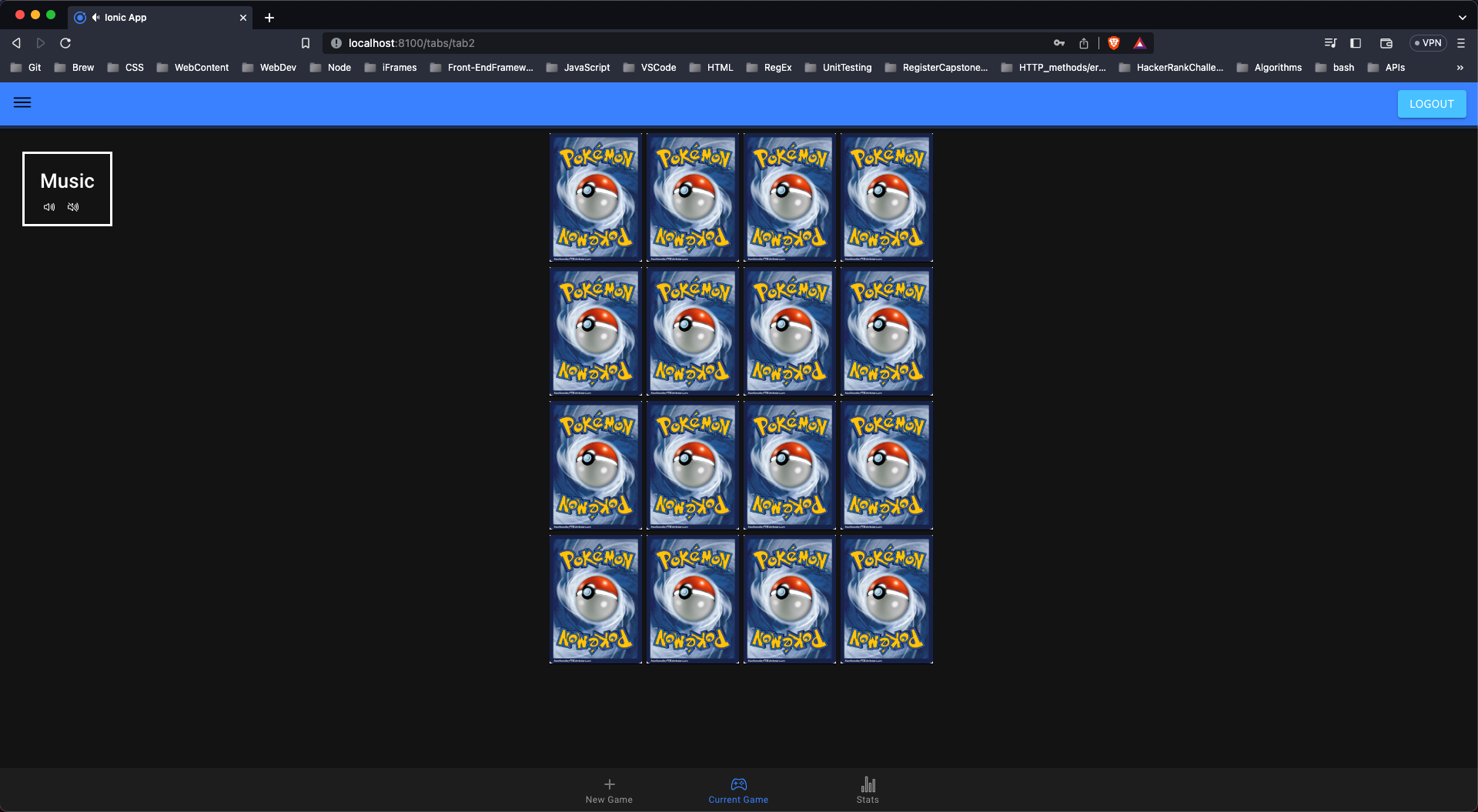Open the VSCode bookmarks folder
Screen dimensions: 1478x812
click(650, 68)
